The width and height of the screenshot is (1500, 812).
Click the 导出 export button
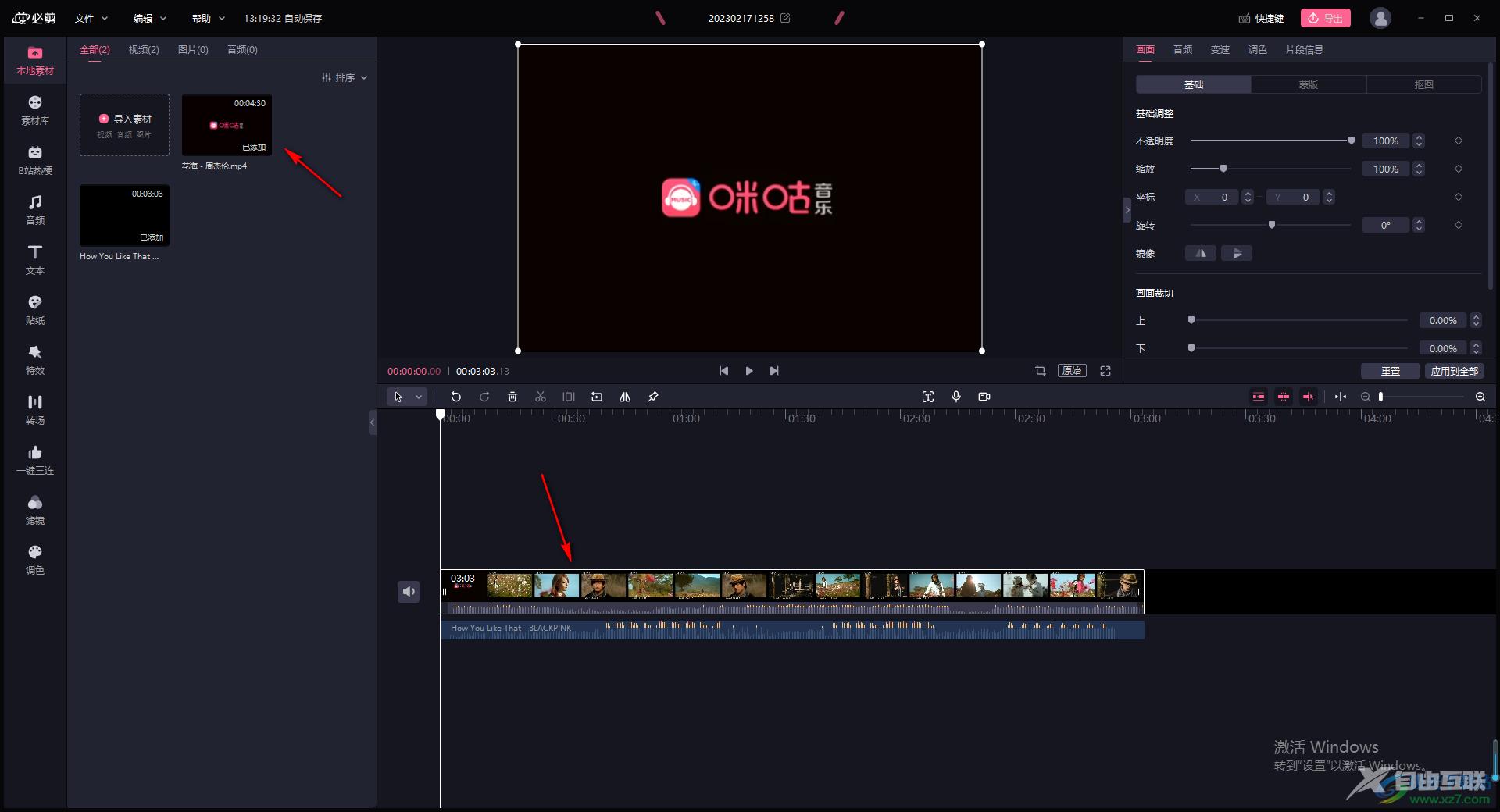[x=1326, y=18]
